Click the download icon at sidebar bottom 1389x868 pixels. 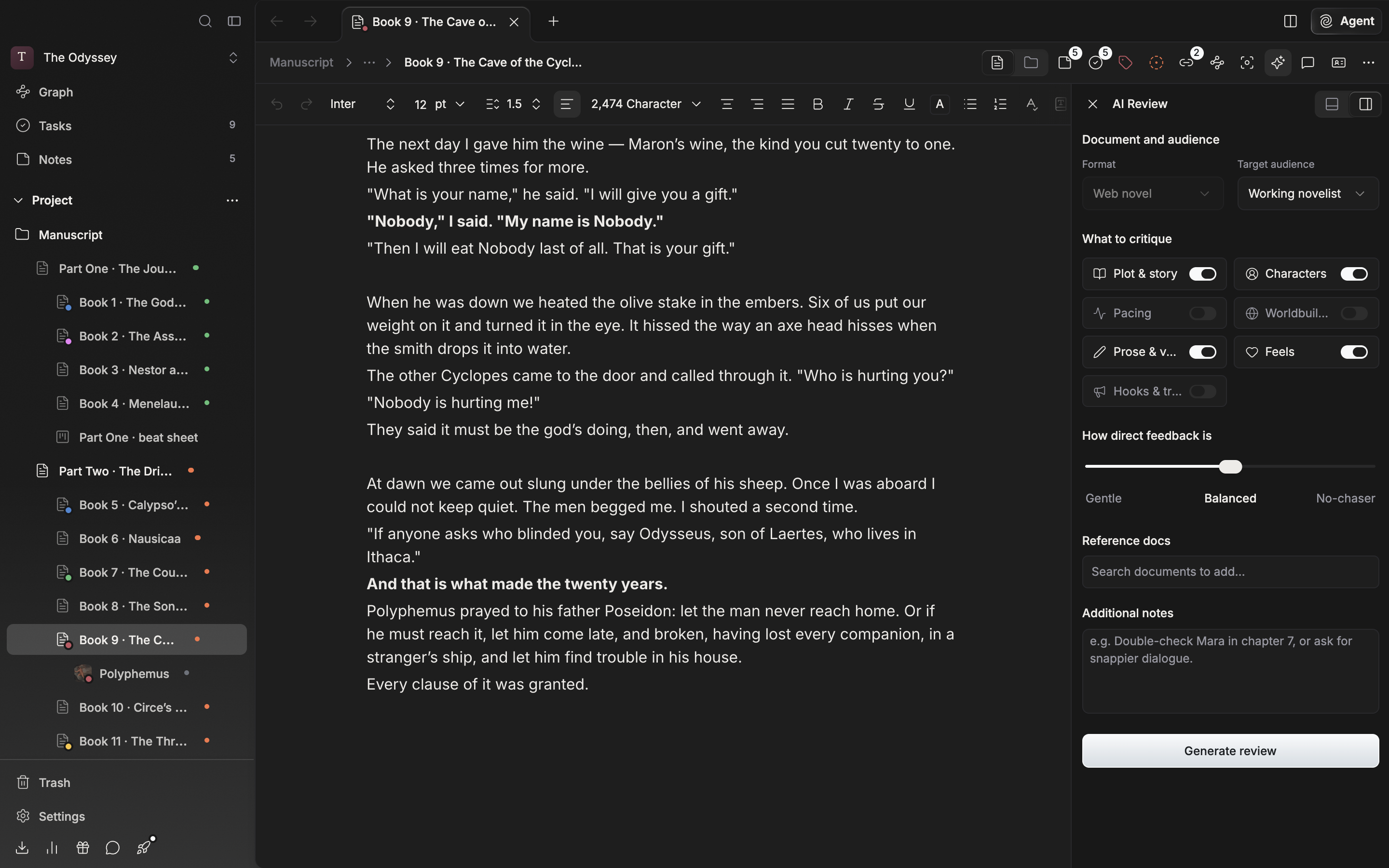tap(22, 848)
